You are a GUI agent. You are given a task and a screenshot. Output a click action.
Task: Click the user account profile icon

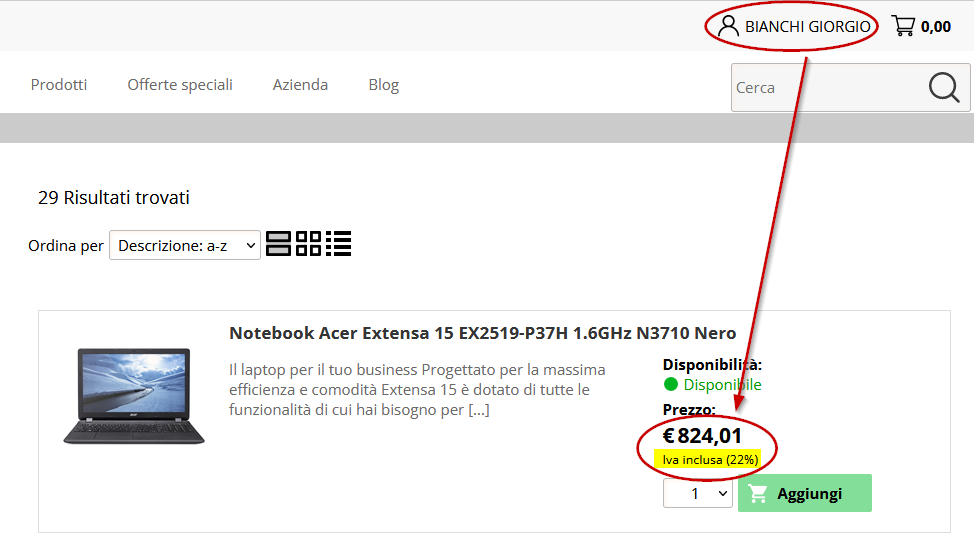coord(728,26)
